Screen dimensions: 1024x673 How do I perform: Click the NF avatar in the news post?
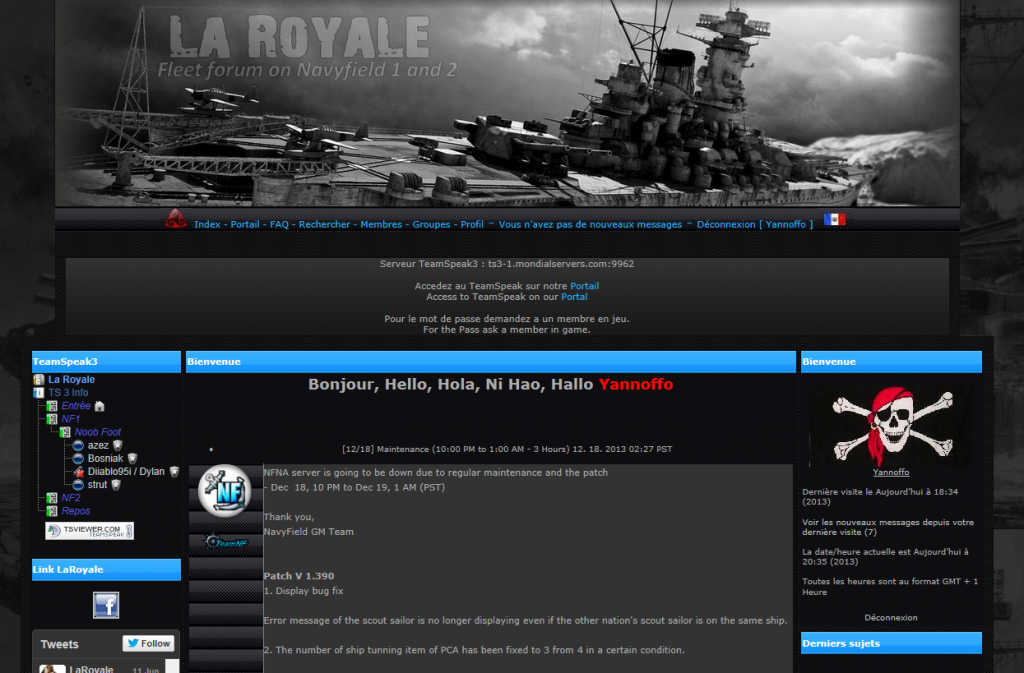coord(225,491)
